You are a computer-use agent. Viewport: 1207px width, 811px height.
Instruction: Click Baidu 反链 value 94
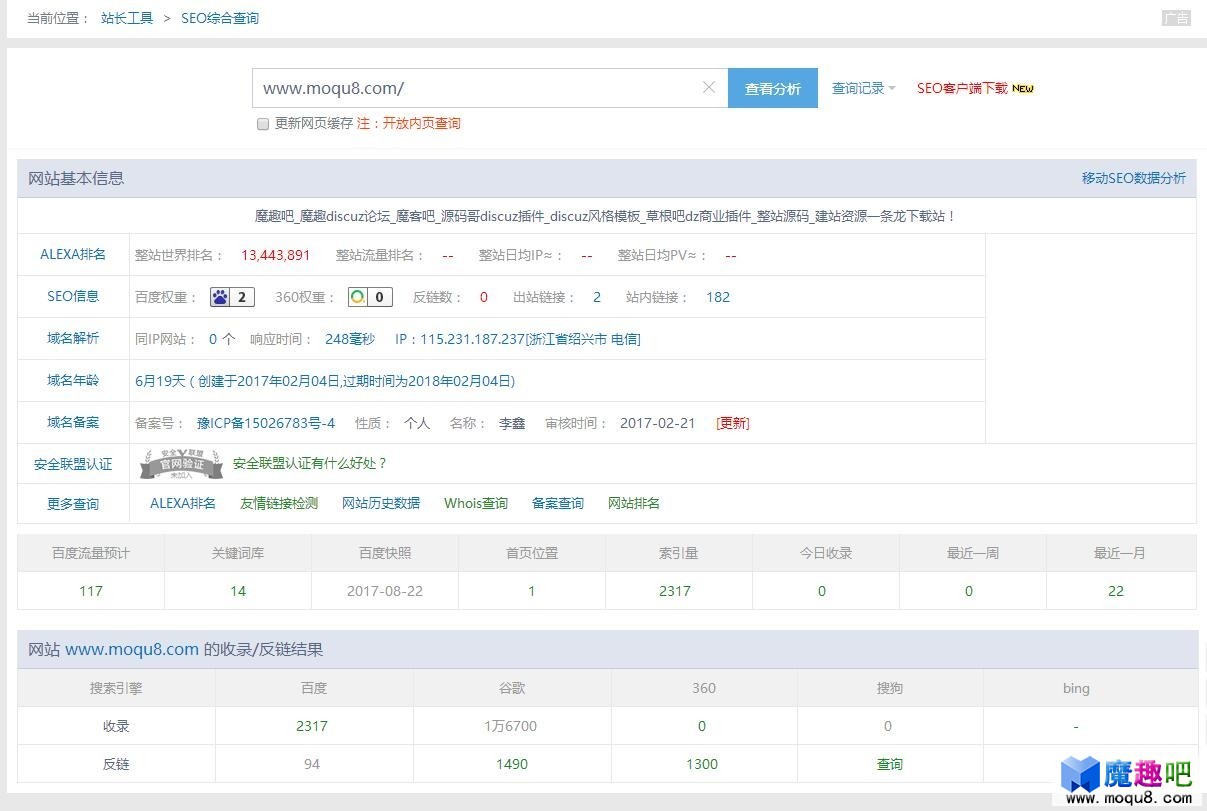click(312, 764)
